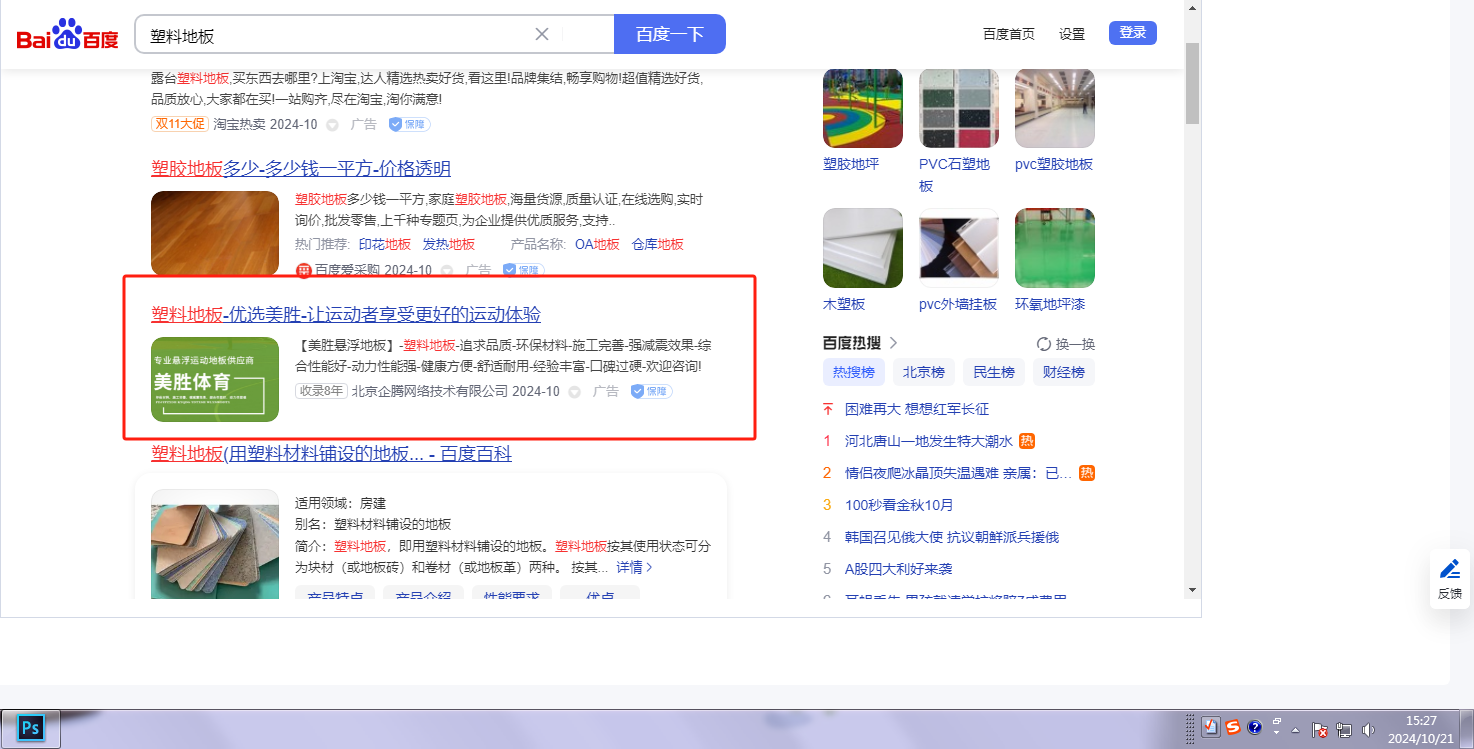Clear the search box with the X icon
This screenshot has width=1474, height=749.
(x=542, y=34)
